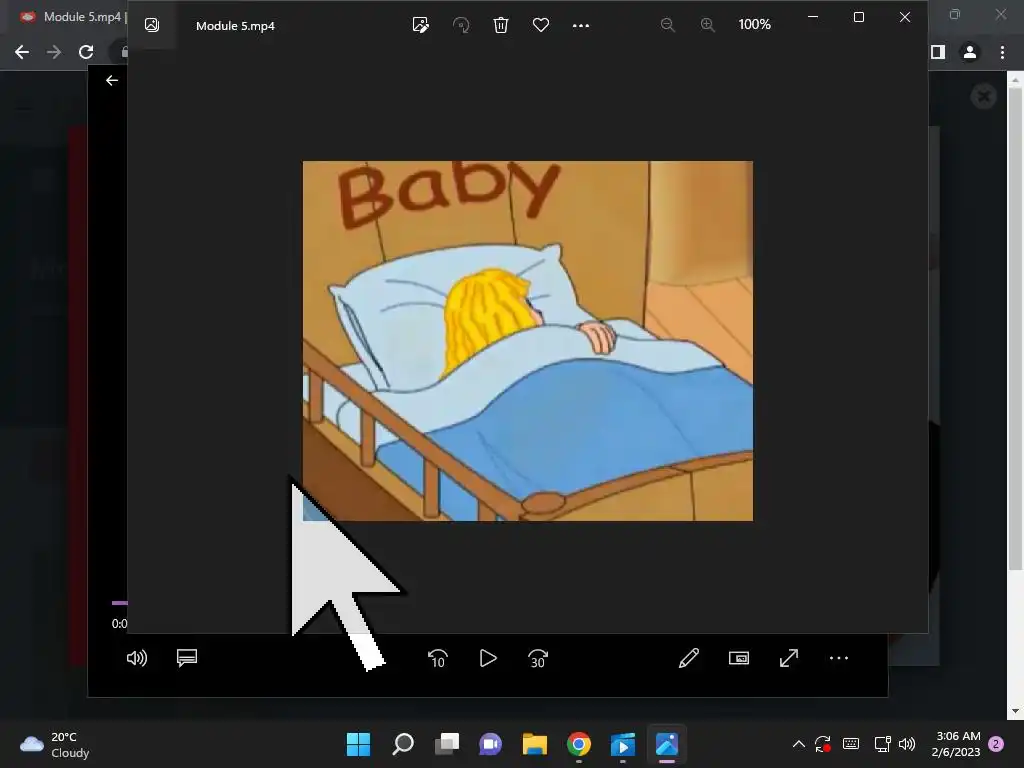Click the Baby bed cartoon image
The width and height of the screenshot is (1024, 768).
click(x=528, y=340)
